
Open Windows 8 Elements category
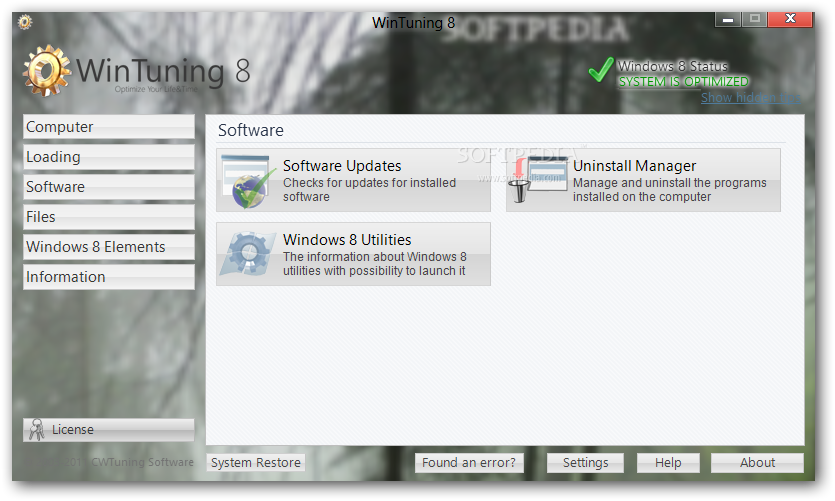click(x=109, y=247)
